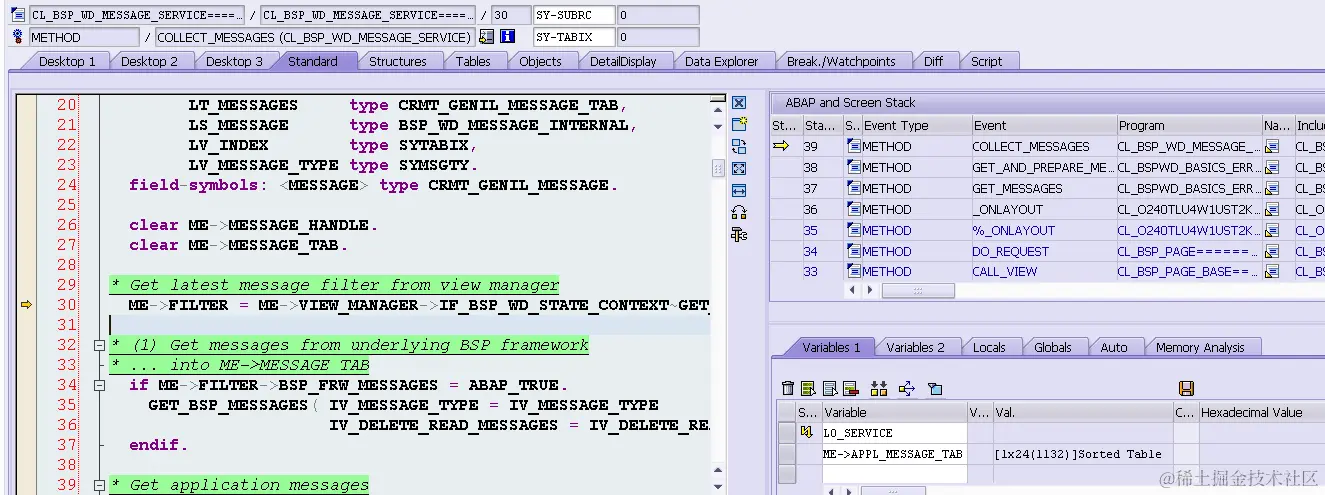Click the swap tool icon in side toolbar

[739, 146]
